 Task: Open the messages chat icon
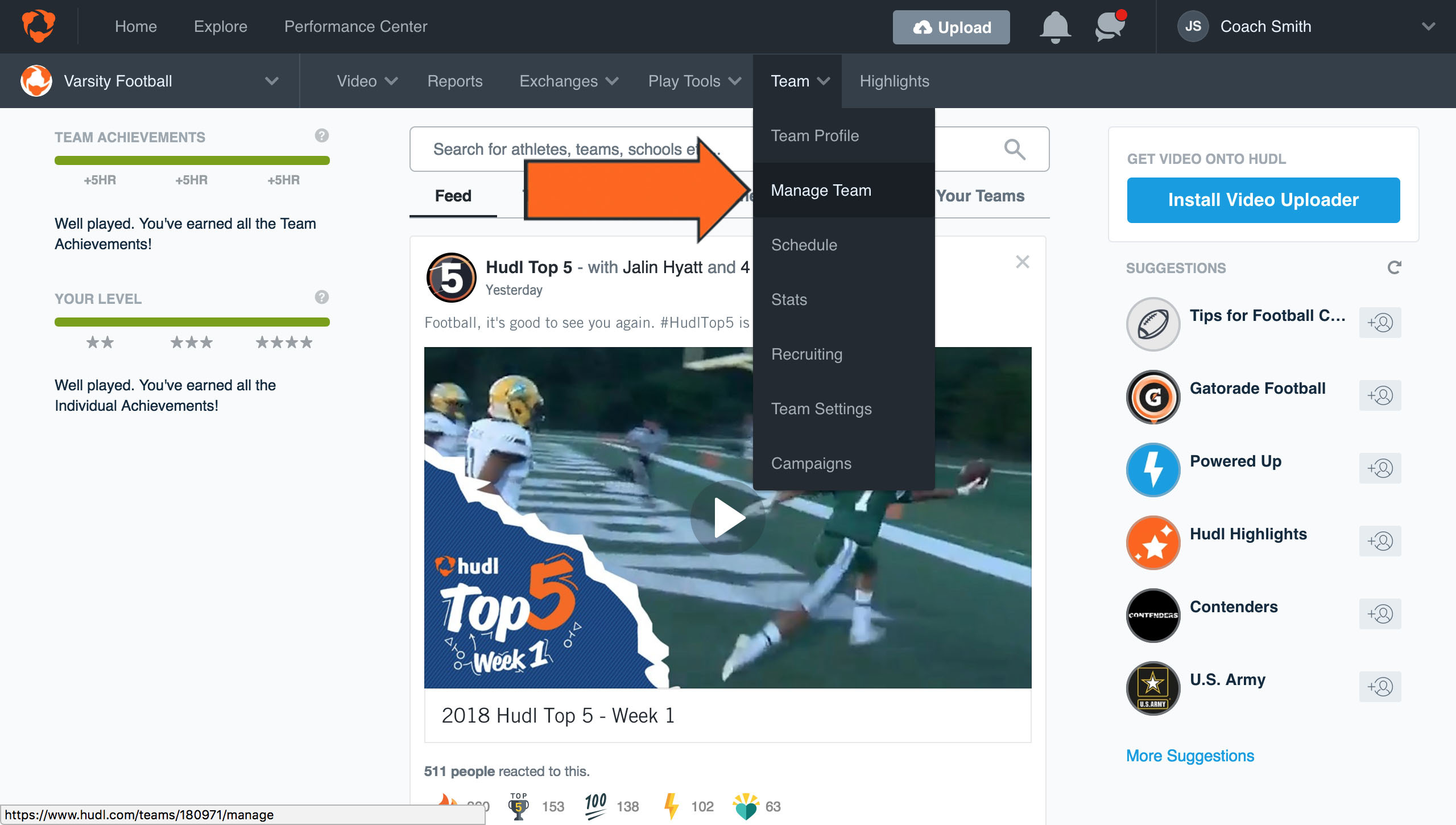1110,26
